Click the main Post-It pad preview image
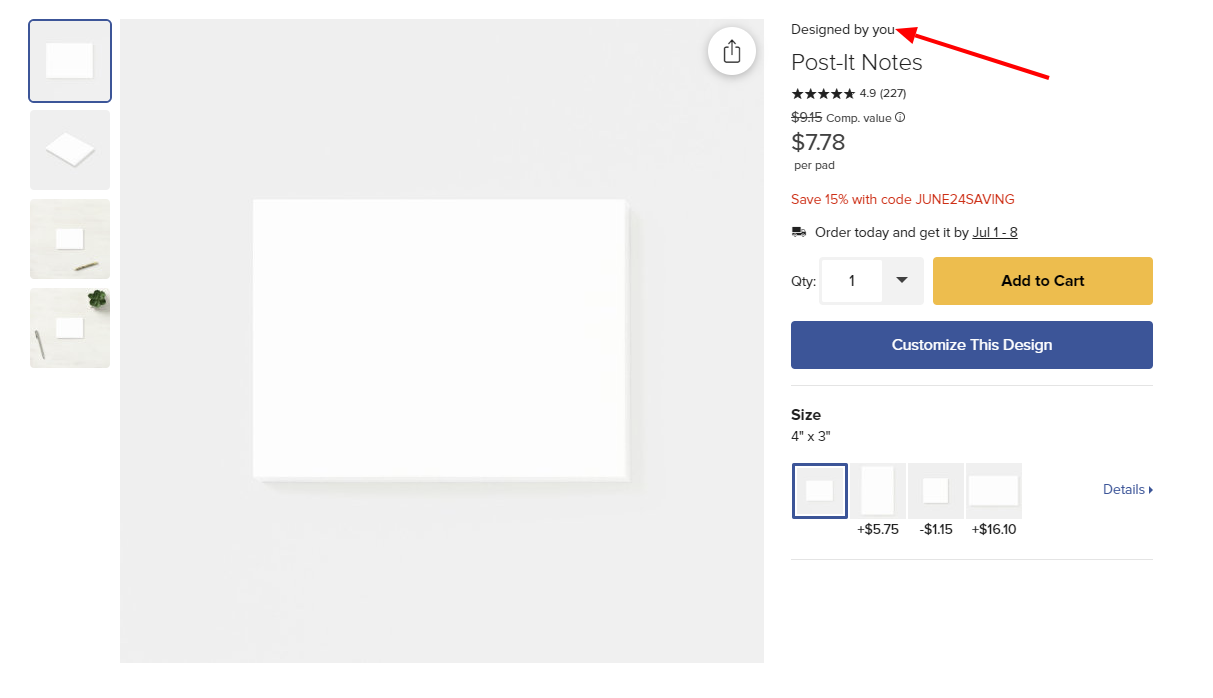Viewport: 1213px width, 698px height. (442, 341)
